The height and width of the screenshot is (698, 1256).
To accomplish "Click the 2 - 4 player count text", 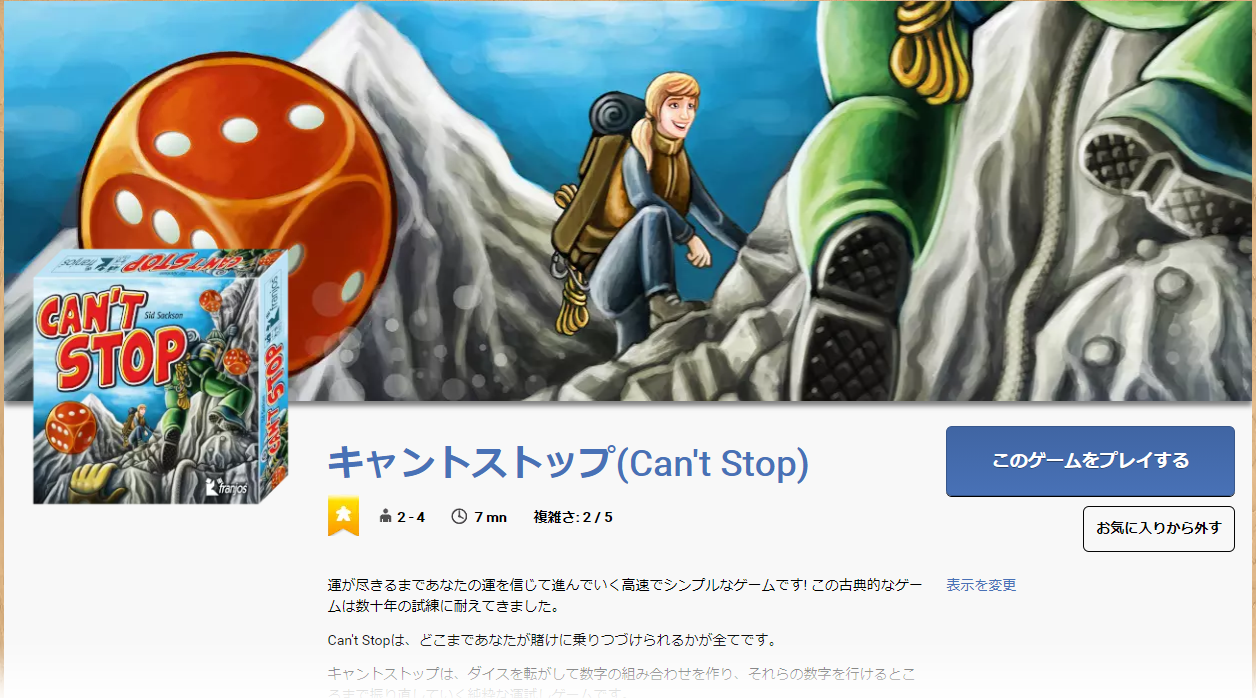I will click(x=411, y=517).
